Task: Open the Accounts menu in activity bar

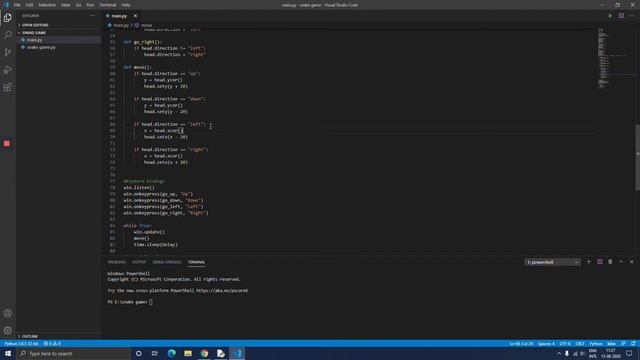Action: [7, 313]
